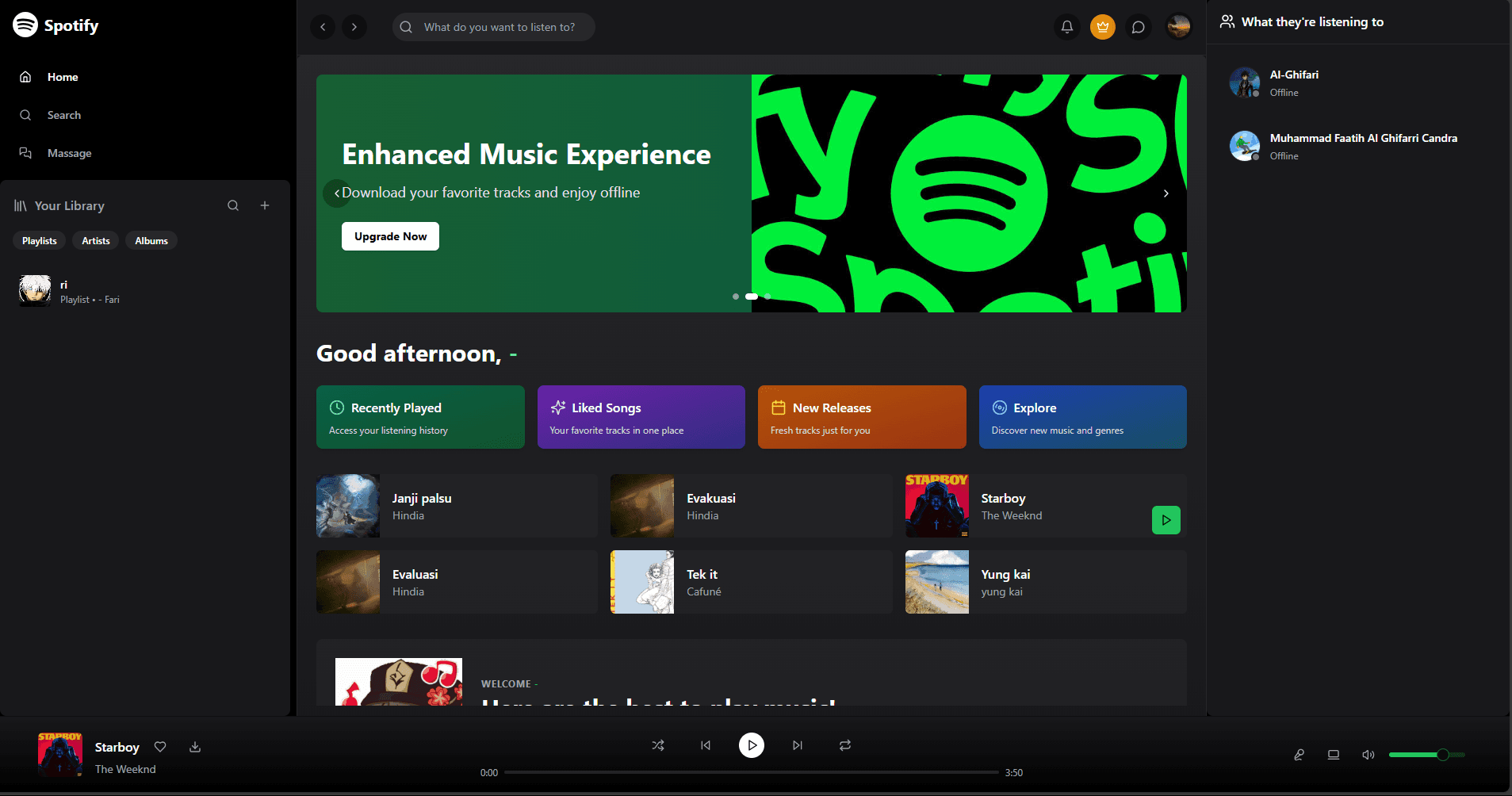Open the Evakuasi track tile
Viewport: 1512px width, 796px height.
pyautogui.click(x=752, y=506)
